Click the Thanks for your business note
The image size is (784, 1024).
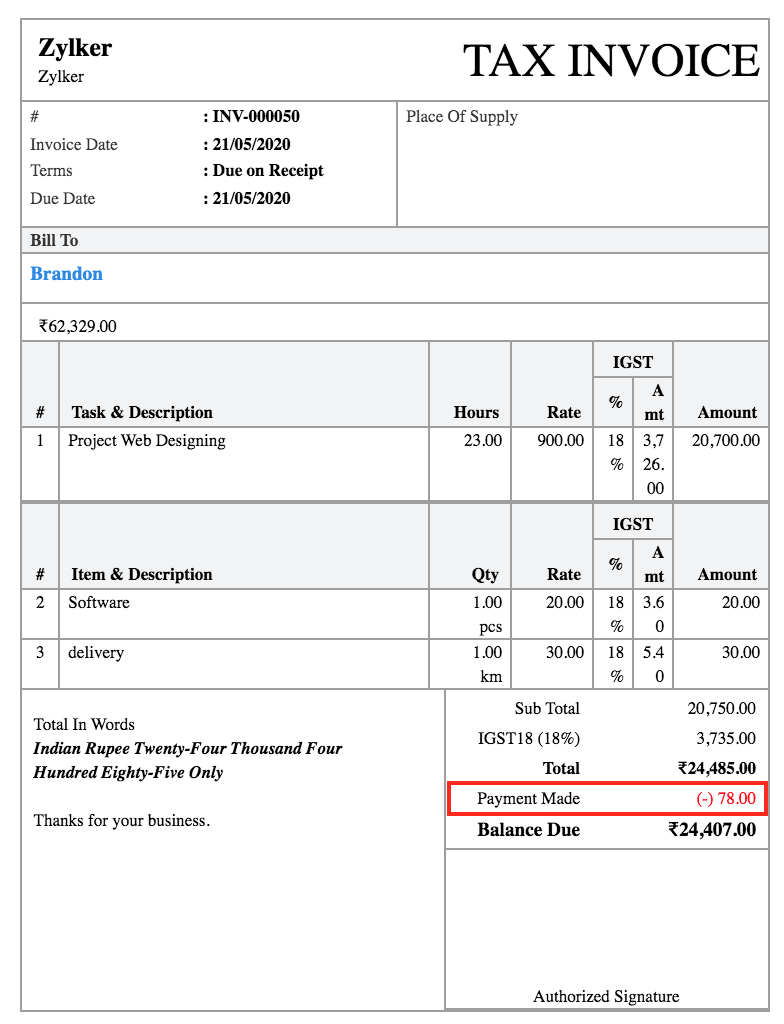tap(122, 821)
